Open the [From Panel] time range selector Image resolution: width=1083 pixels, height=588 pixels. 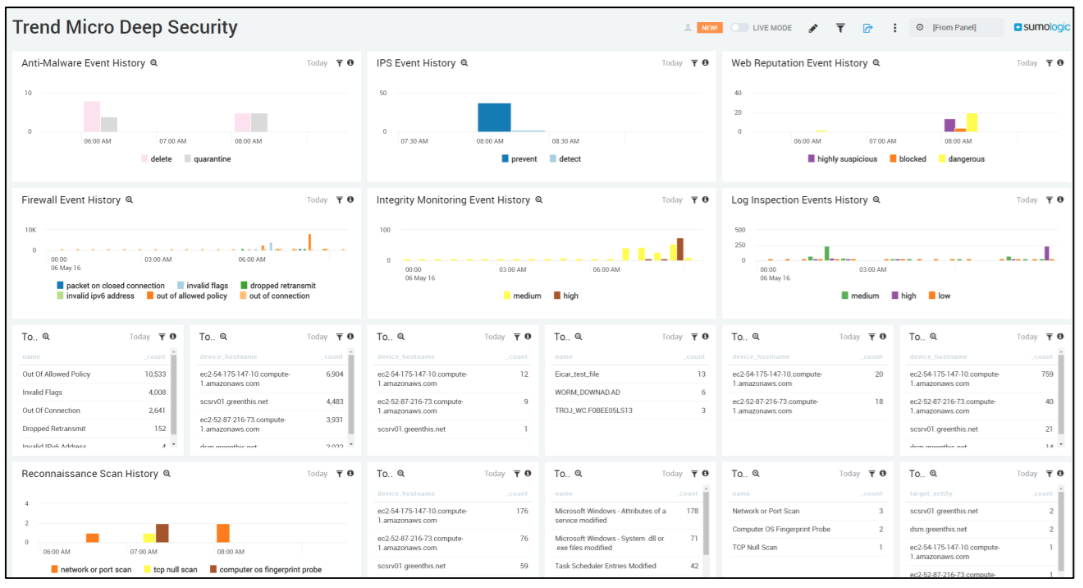tap(957, 28)
